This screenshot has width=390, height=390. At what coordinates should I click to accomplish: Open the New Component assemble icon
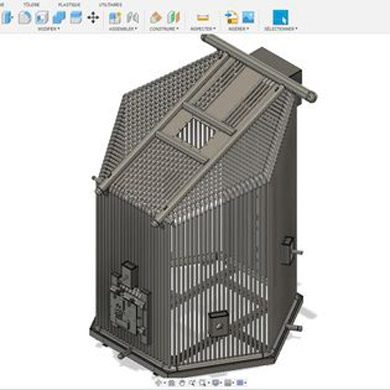115,17
